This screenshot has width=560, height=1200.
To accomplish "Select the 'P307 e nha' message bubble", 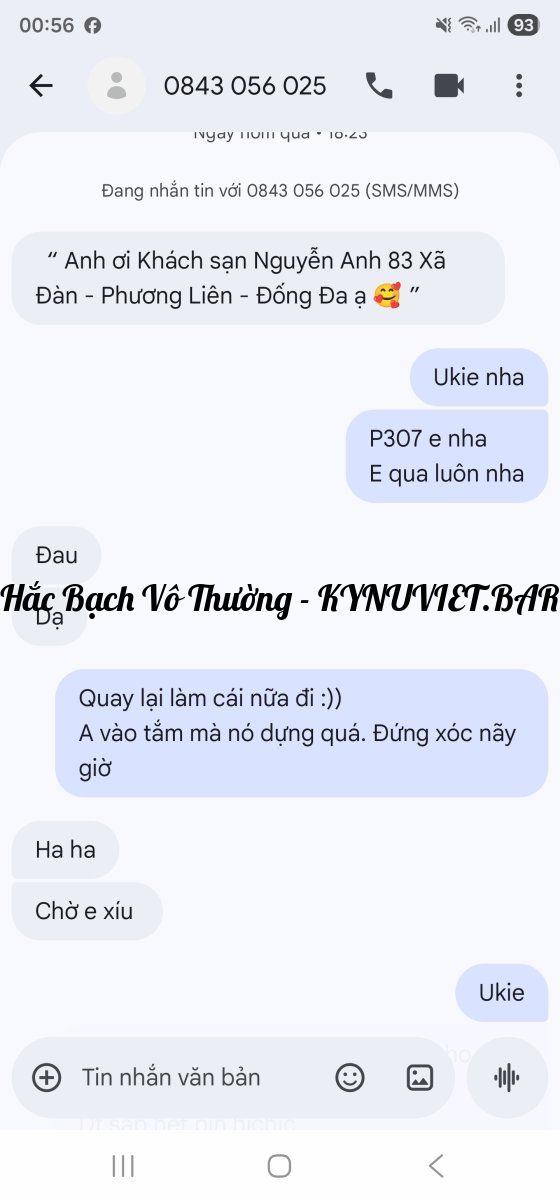I will [x=447, y=456].
